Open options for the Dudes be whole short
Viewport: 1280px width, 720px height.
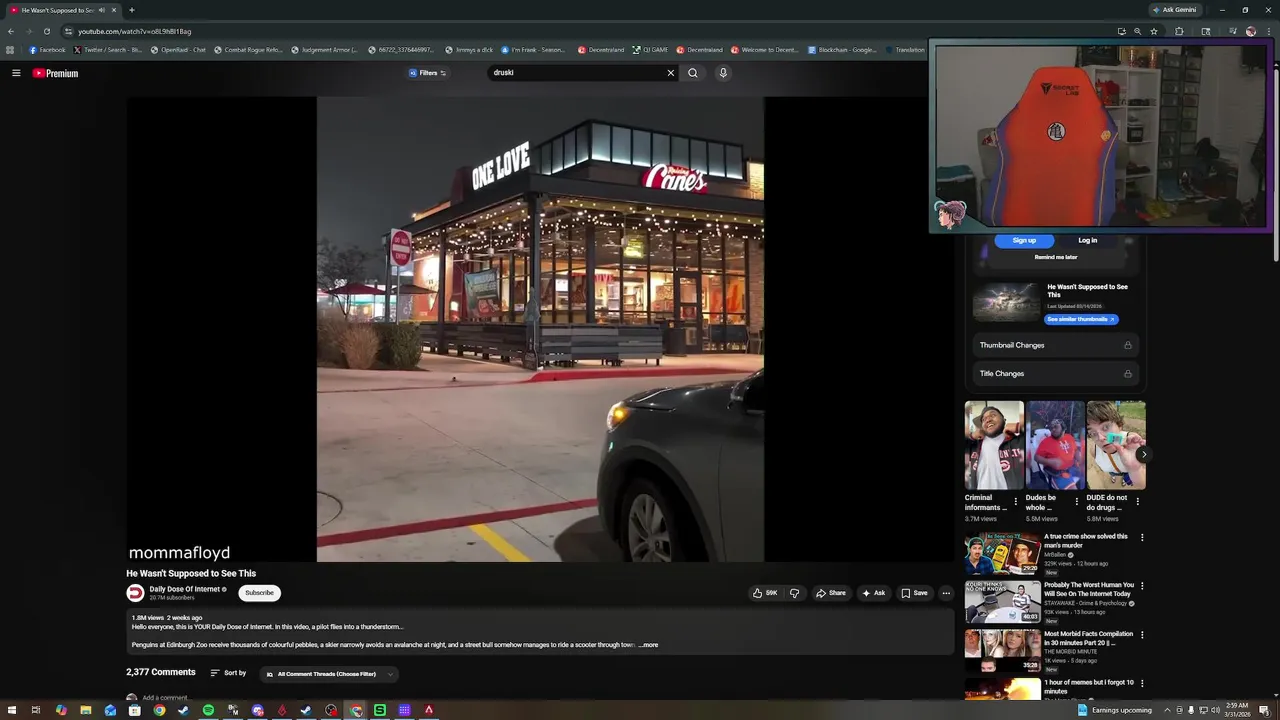coord(1077,501)
